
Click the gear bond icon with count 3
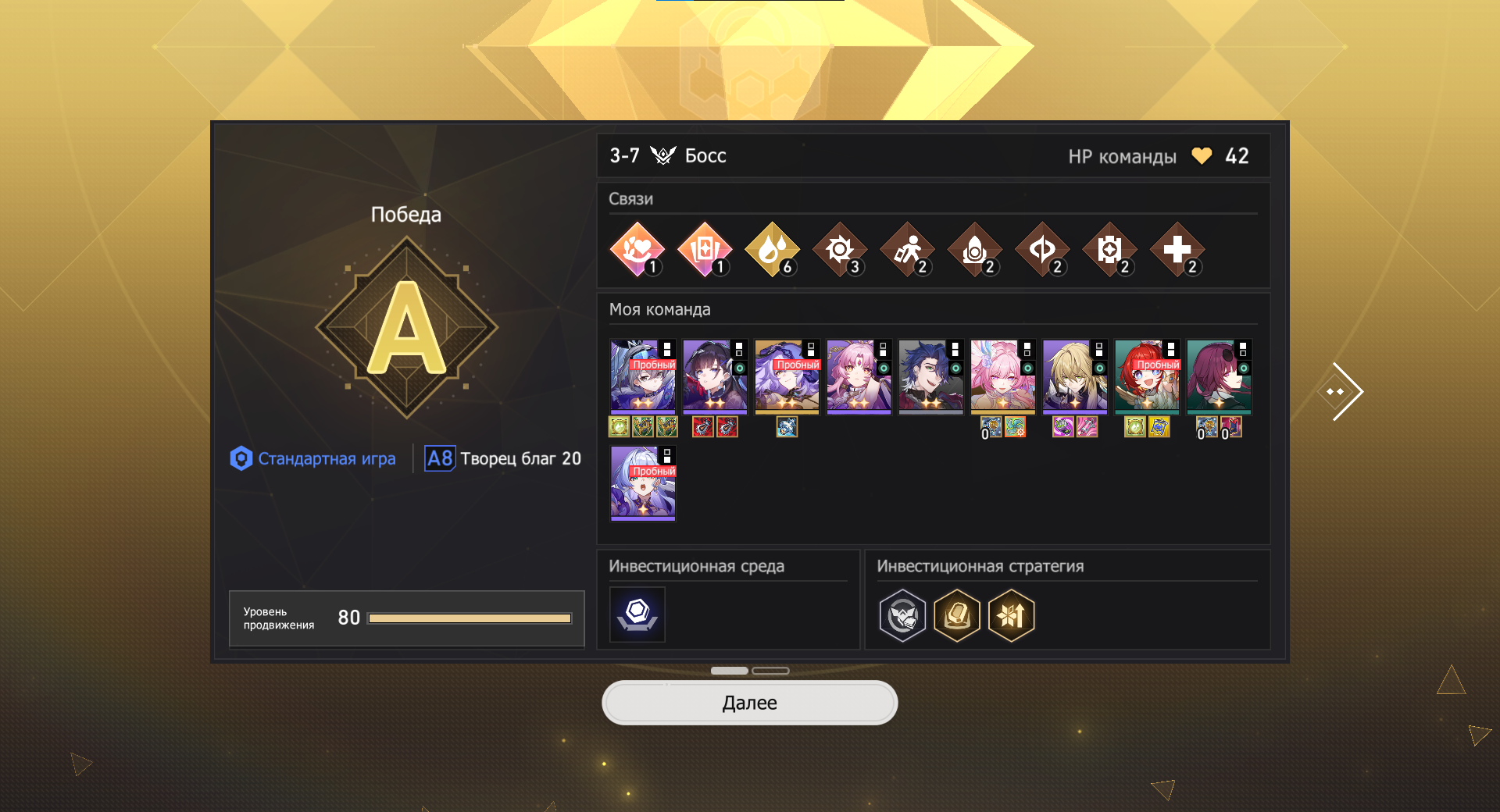pyautogui.click(x=840, y=250)
